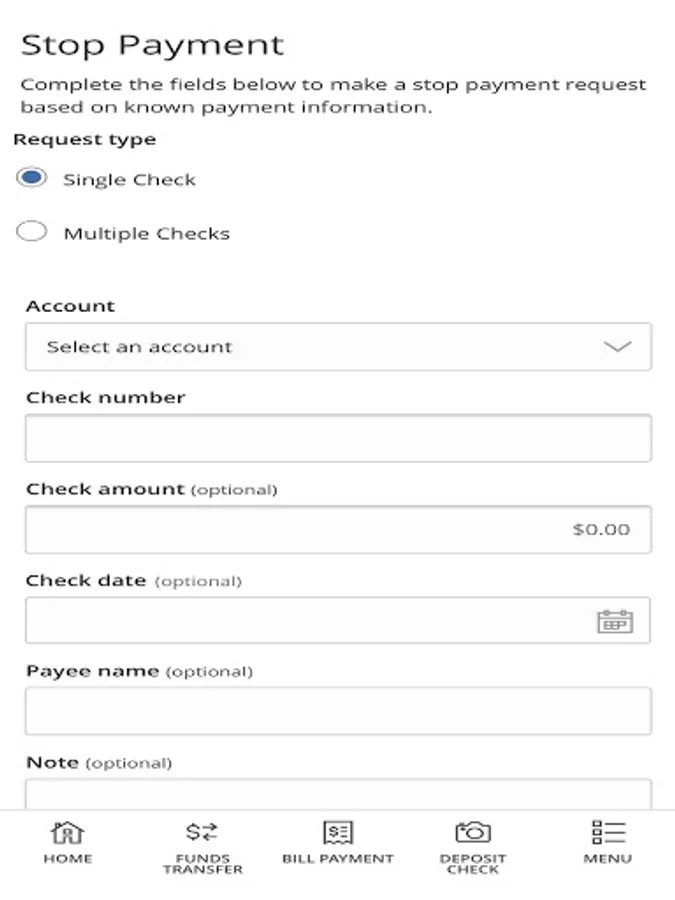Tap the Bill Payment receipt icon

[x=338, y=832]
